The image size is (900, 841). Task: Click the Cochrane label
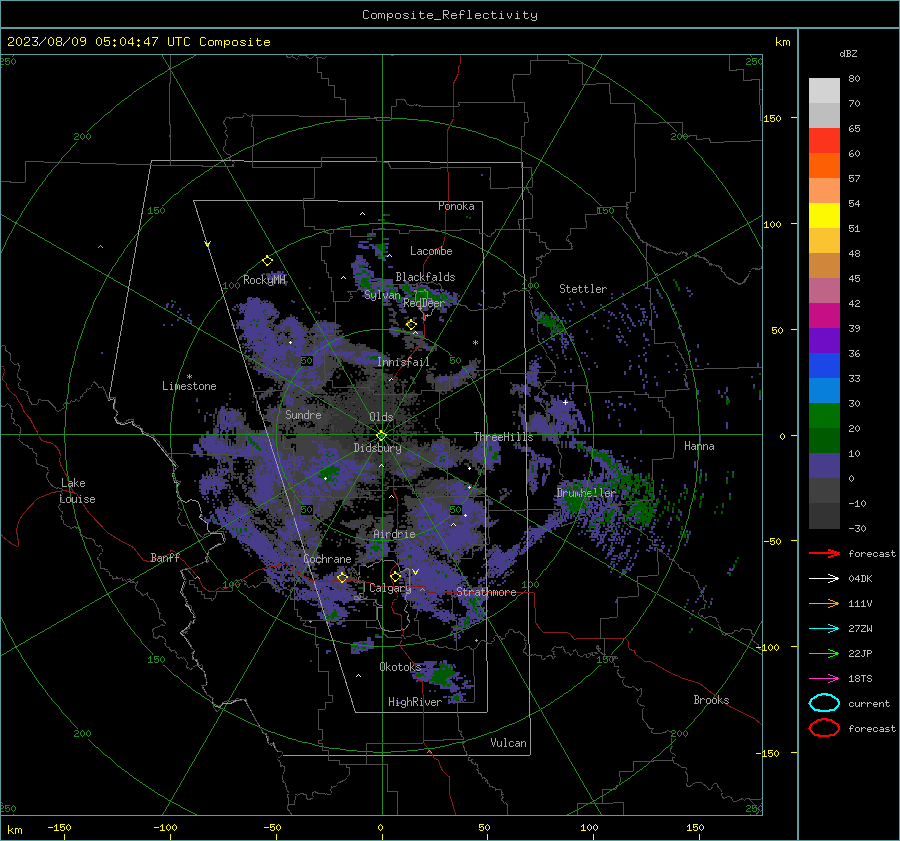click(x=327, y=559)
